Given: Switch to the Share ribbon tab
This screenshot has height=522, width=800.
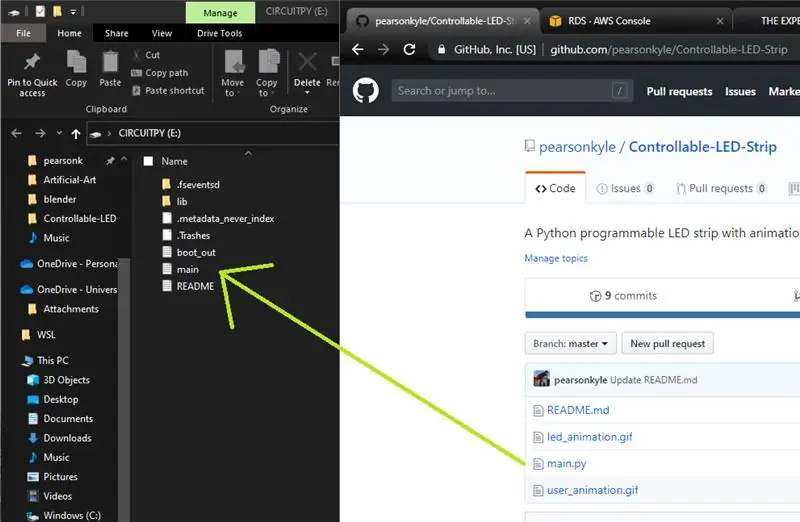Looking at the screenshot, I should pyautogui.click(x=116, y=33).
